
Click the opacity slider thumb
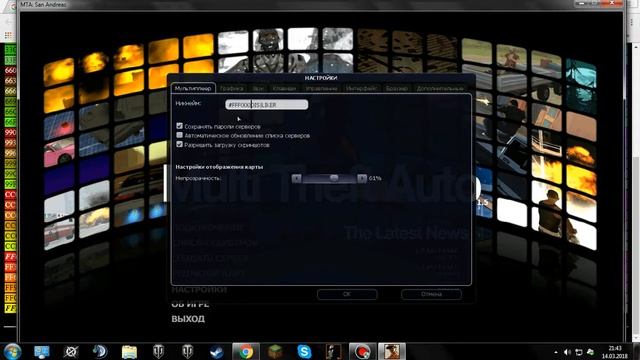point(334,178)
